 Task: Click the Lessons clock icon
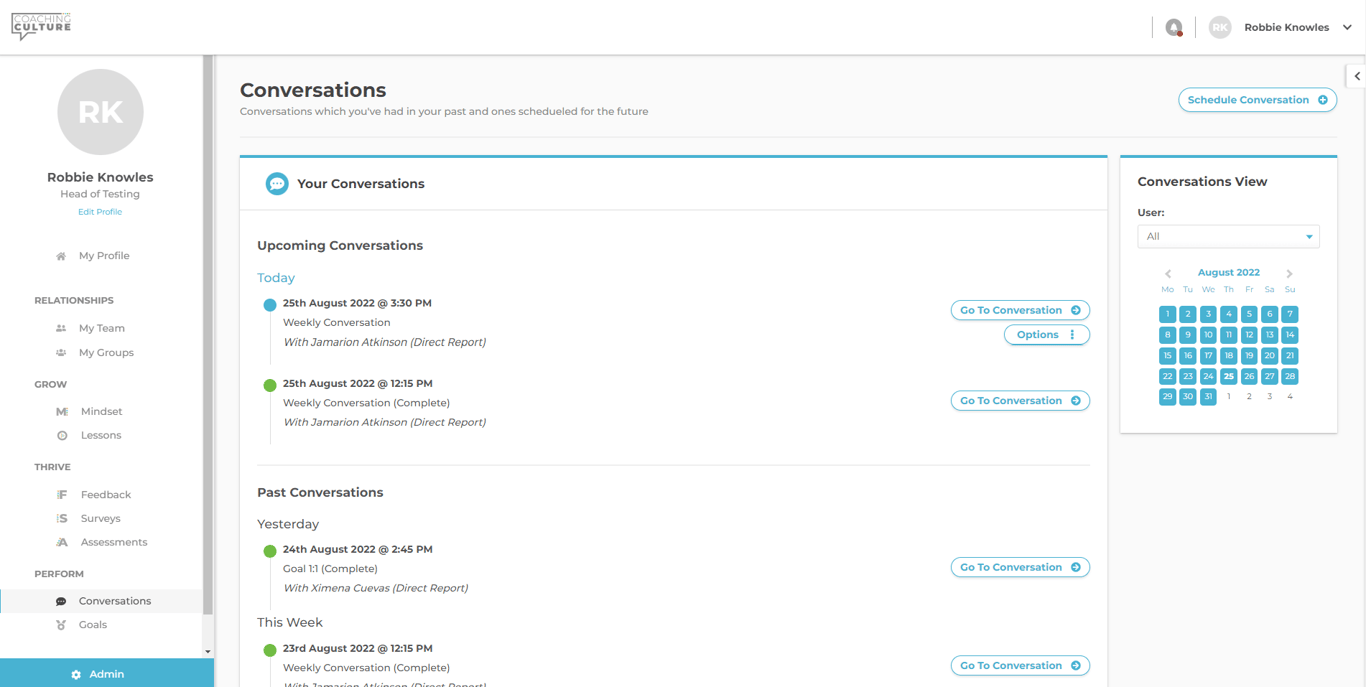coord(62,436)
